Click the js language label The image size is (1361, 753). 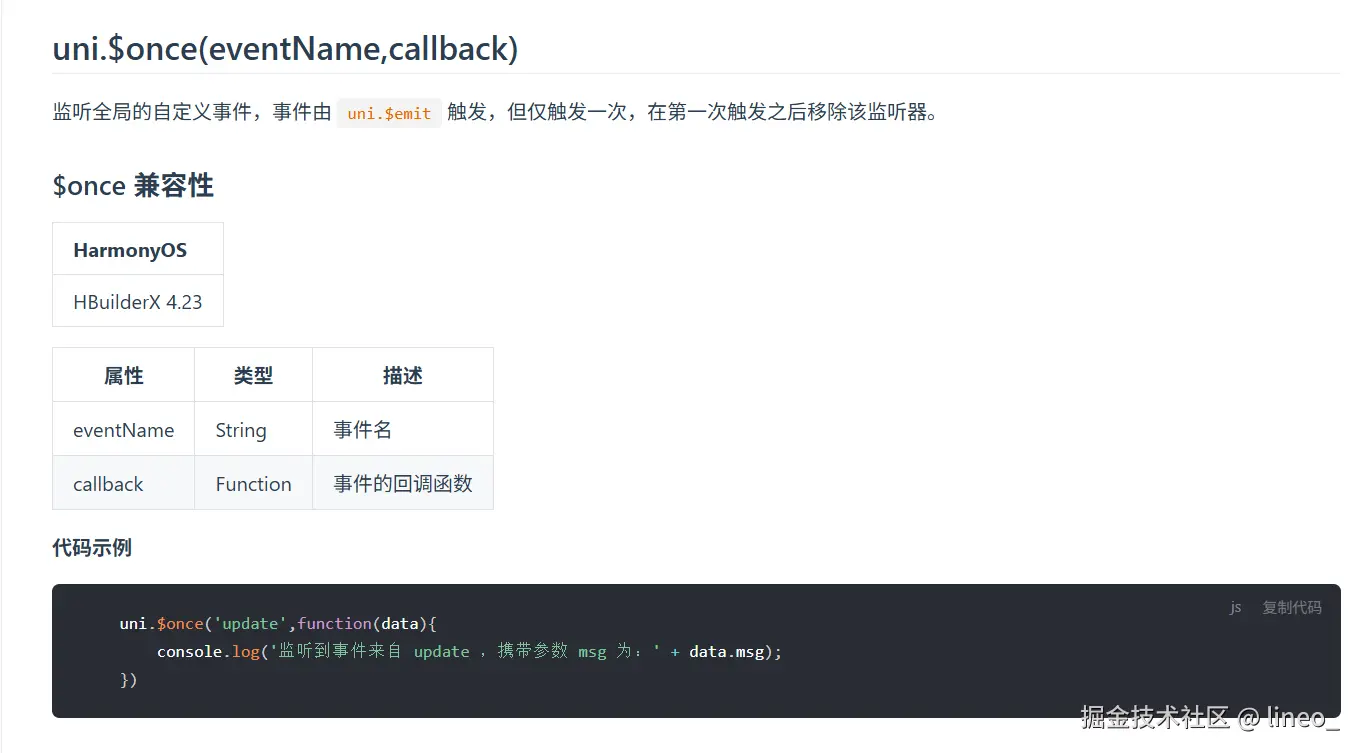click(x=1236, y=607)
